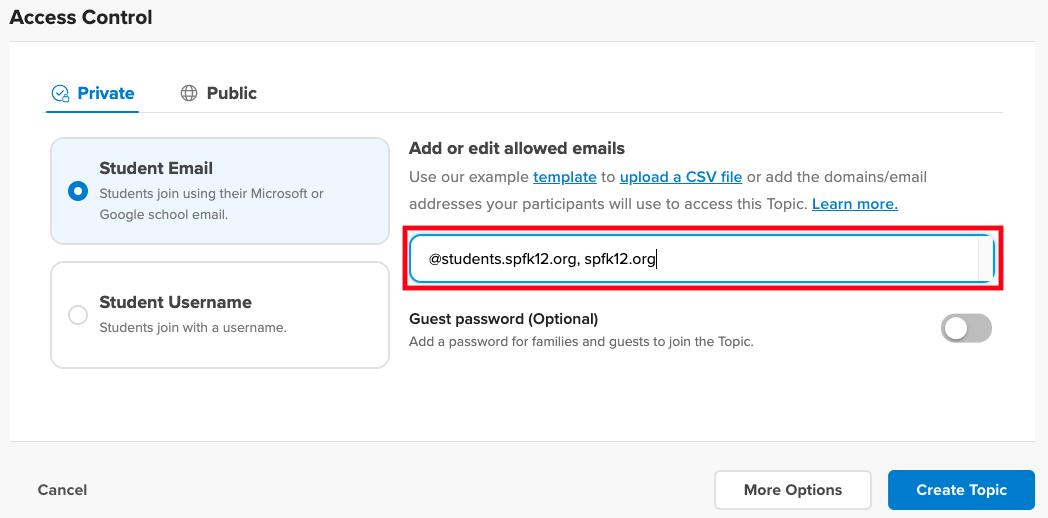Choose the Student Username card title
This screenshot has width=1048, height=518.
click(x=175, y=302)
